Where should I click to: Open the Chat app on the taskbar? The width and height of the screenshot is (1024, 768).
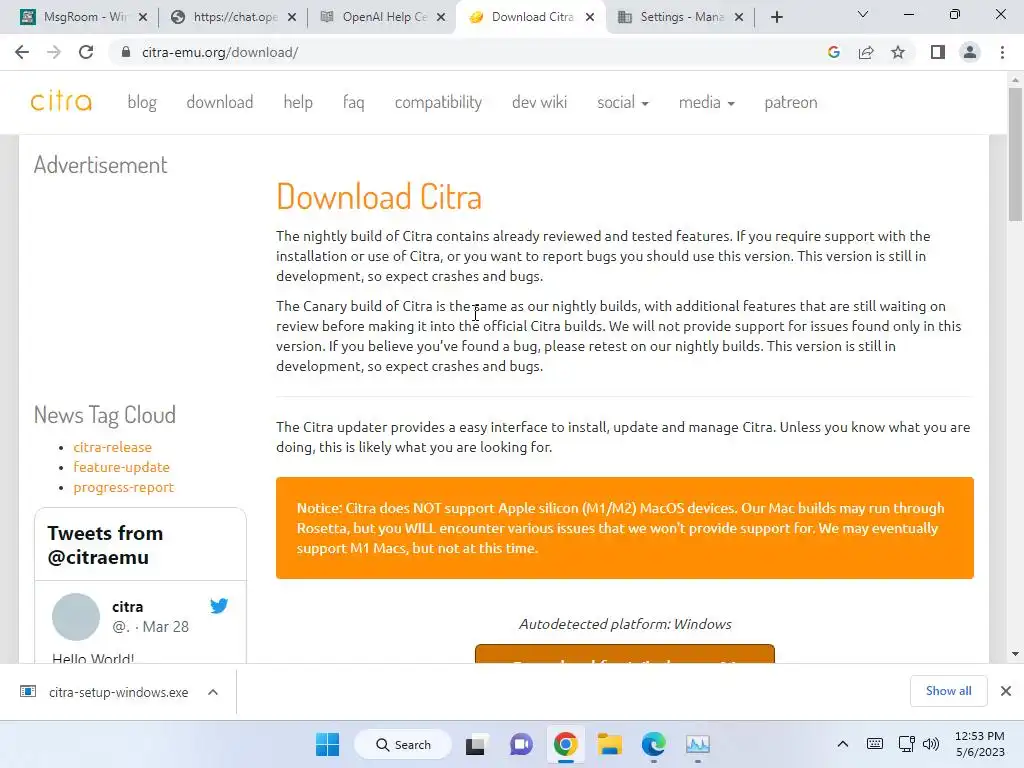coord(520,744)
